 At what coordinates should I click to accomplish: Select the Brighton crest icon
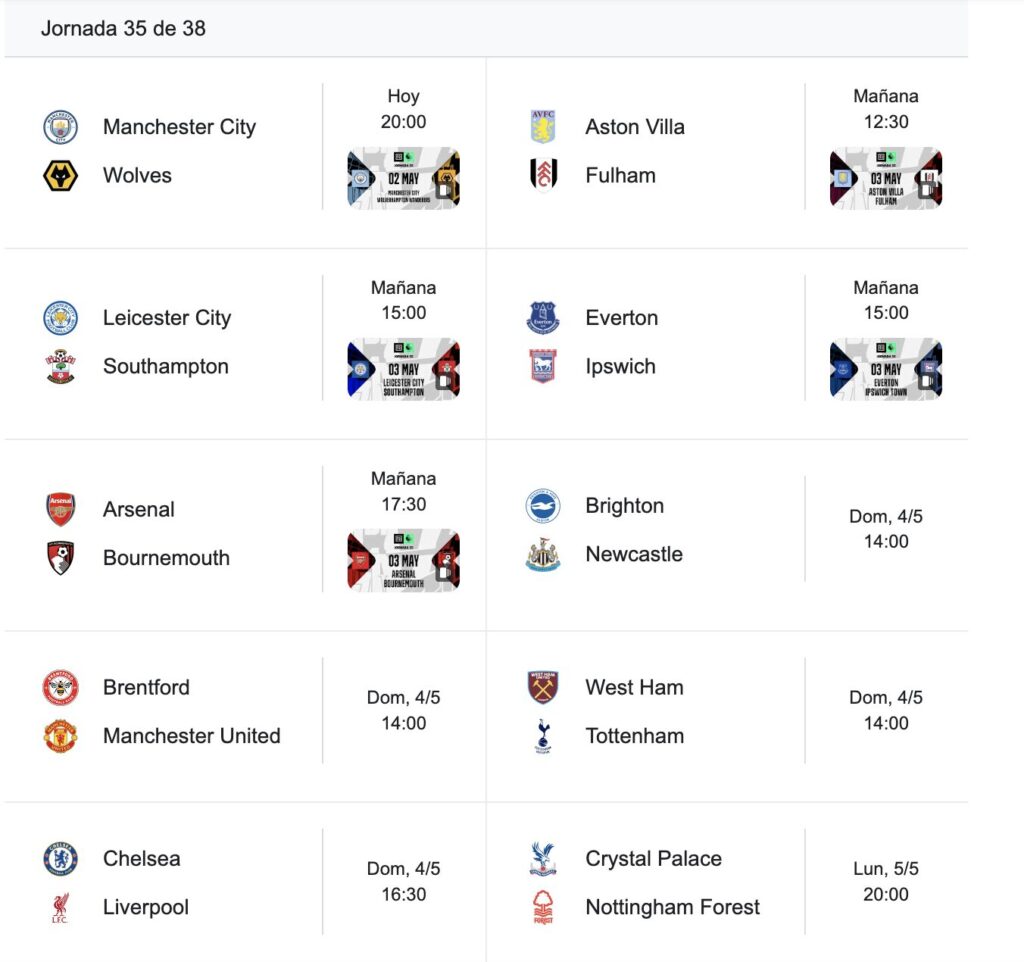(x=543, y=505)
